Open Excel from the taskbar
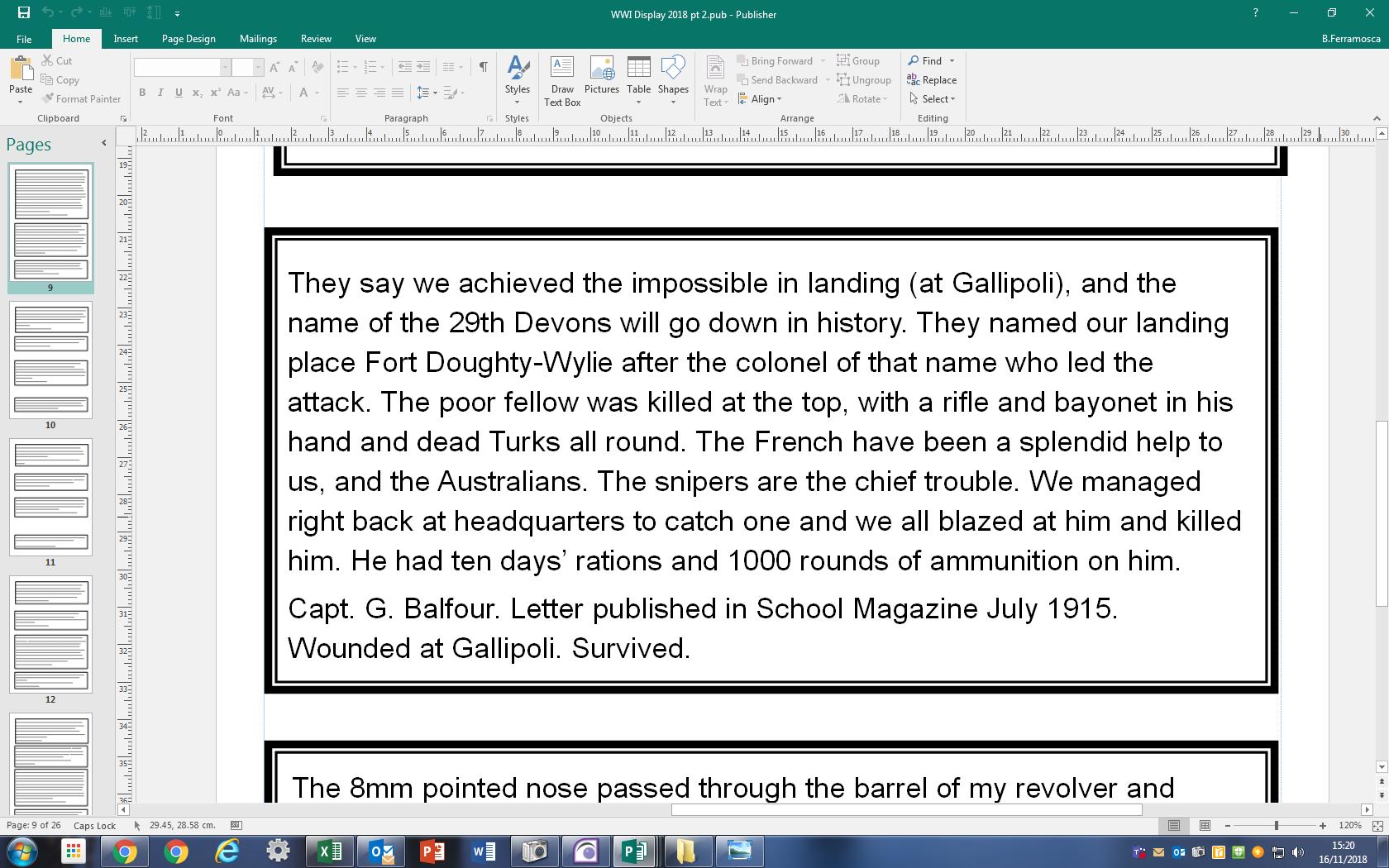The width and height of the screenshot is (1389, 868). click(x=330, y=851)
